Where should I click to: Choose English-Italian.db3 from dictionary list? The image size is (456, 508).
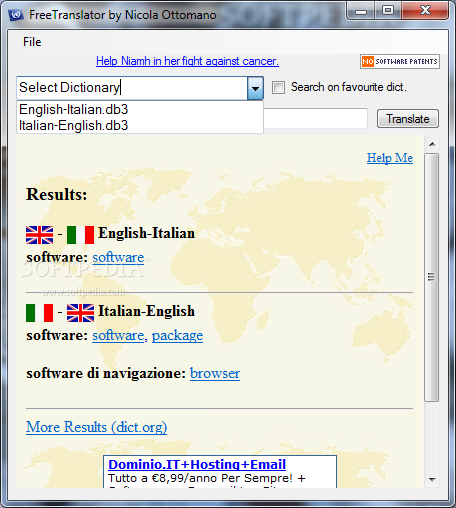[x=140, y=109]
